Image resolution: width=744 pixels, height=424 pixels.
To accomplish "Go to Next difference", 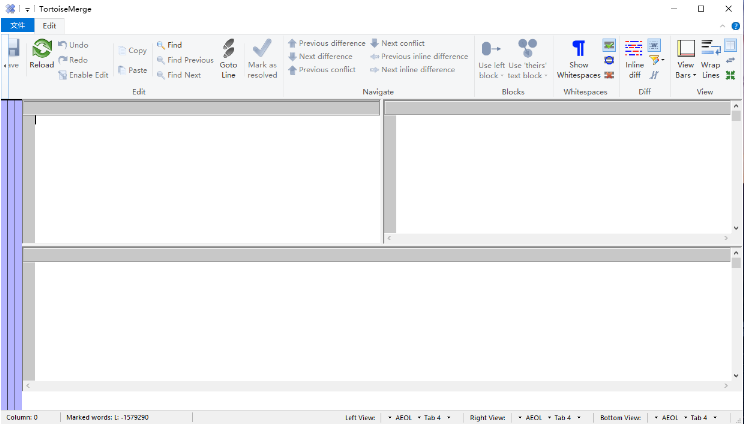I will 320,56.
